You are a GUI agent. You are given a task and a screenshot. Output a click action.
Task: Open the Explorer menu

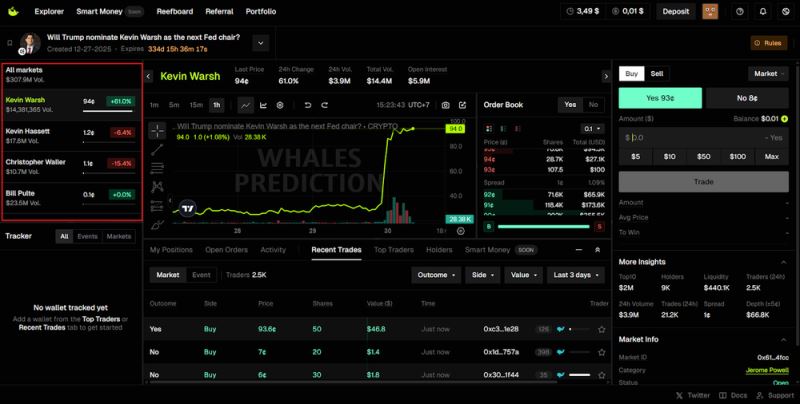[x=49, y=11]
